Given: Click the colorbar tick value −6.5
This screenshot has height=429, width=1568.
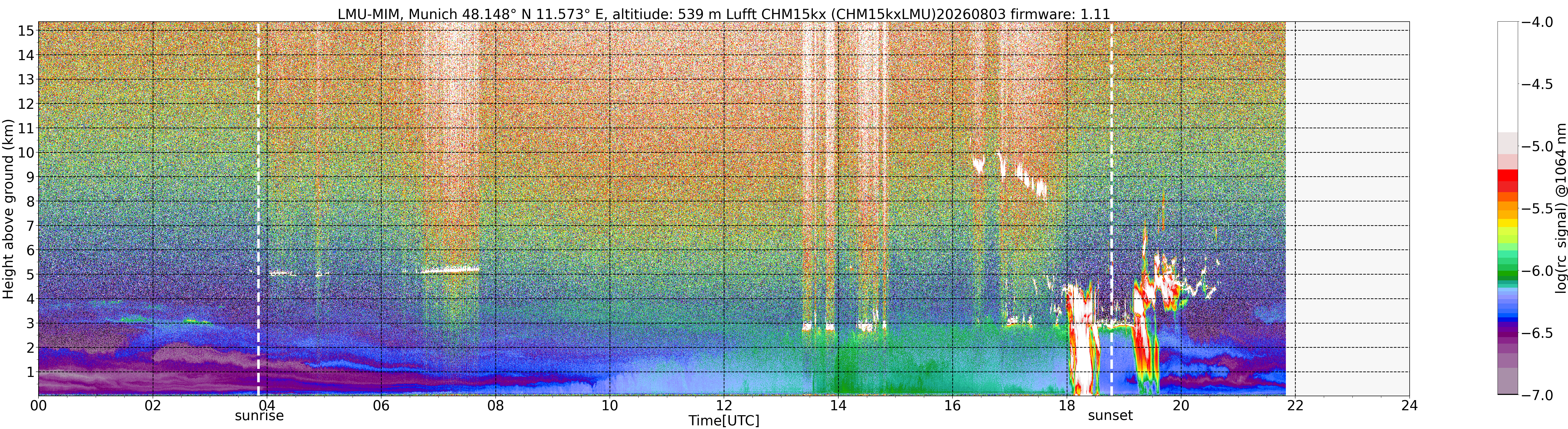Looking at the screenshot, I should [x=1537, y=333].
